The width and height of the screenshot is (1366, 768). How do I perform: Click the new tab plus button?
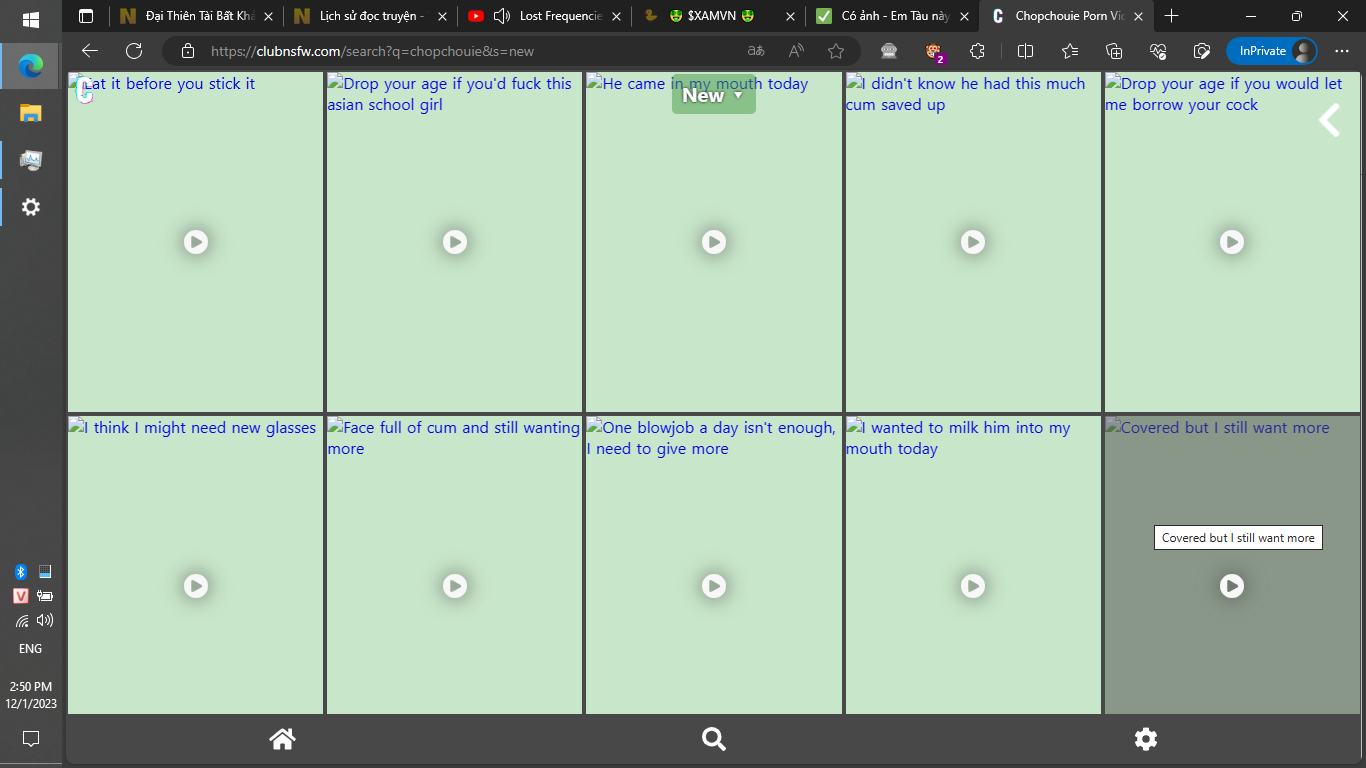(x=1171, y=16)
